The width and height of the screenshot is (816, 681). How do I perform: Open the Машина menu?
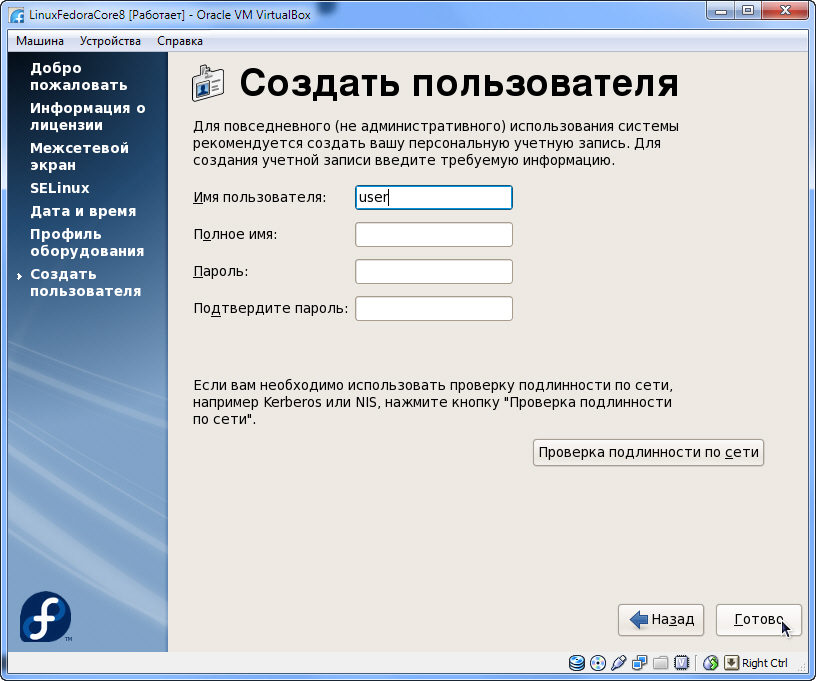pyautogui.click(x=40, y=41)
